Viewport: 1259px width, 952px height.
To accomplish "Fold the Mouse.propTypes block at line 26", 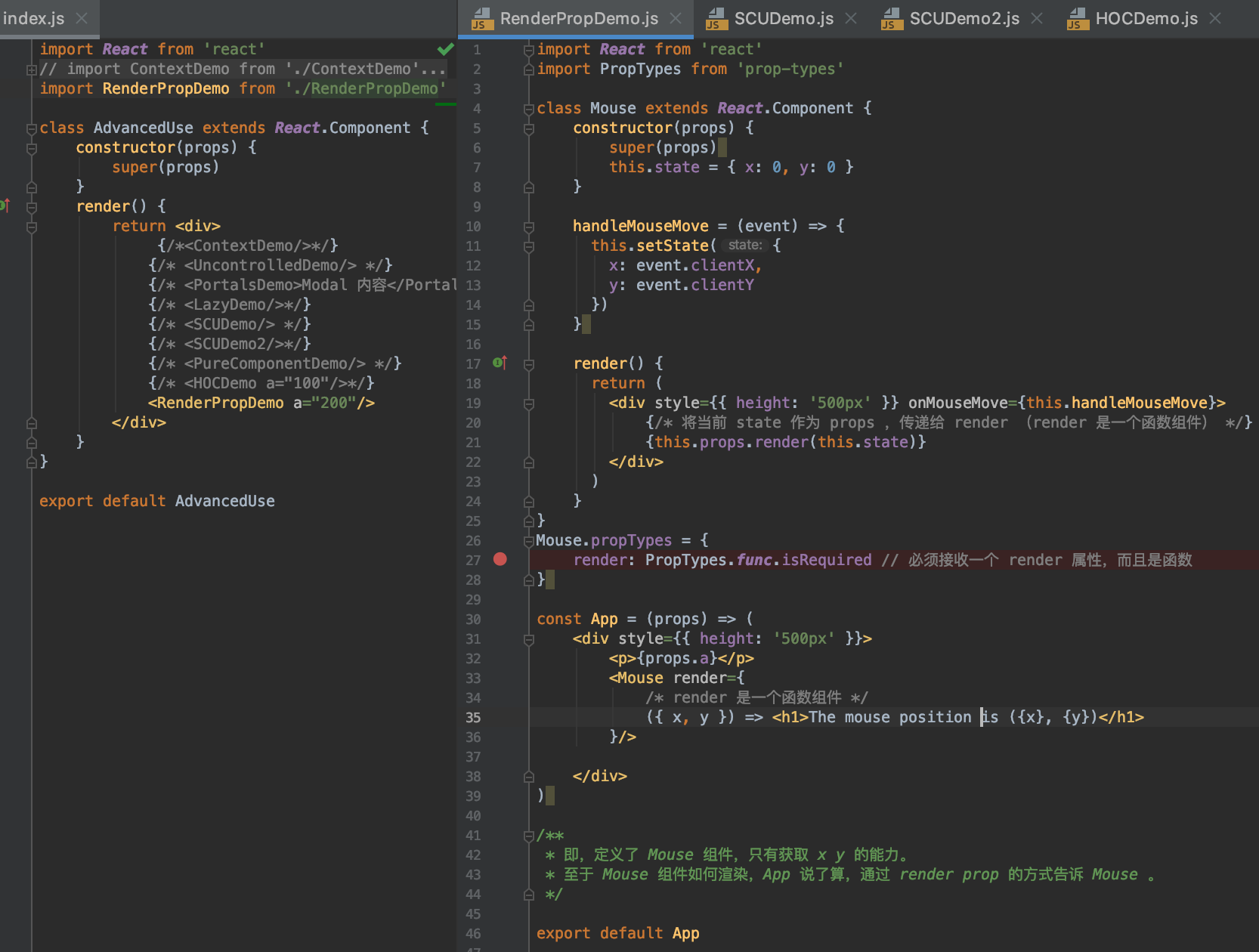I will tap(529, 541).
